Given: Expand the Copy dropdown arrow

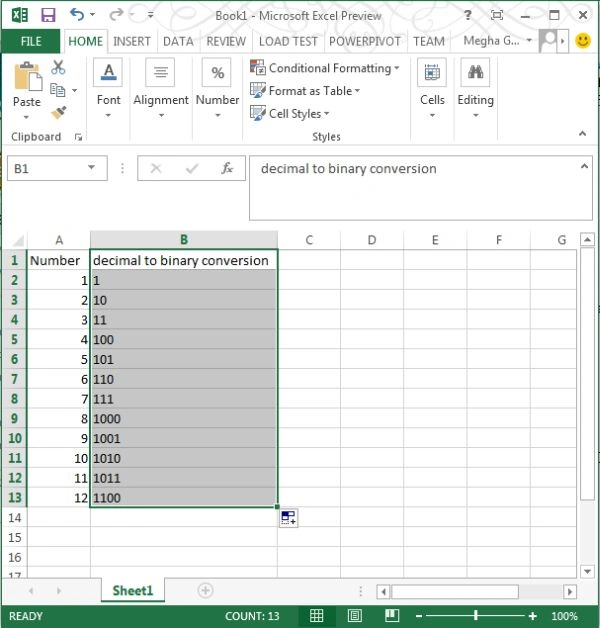Looking at the screenshot, I should (74, 91).
